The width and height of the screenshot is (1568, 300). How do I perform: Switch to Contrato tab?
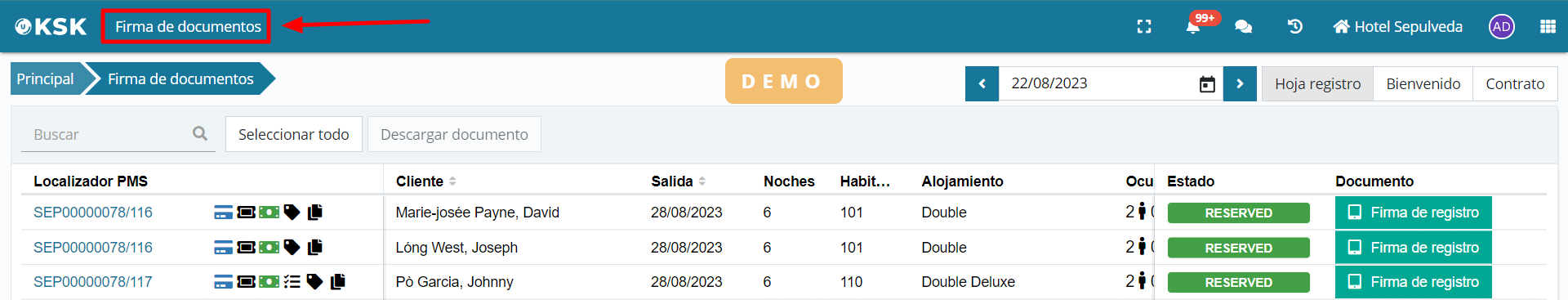point(1515,84)
